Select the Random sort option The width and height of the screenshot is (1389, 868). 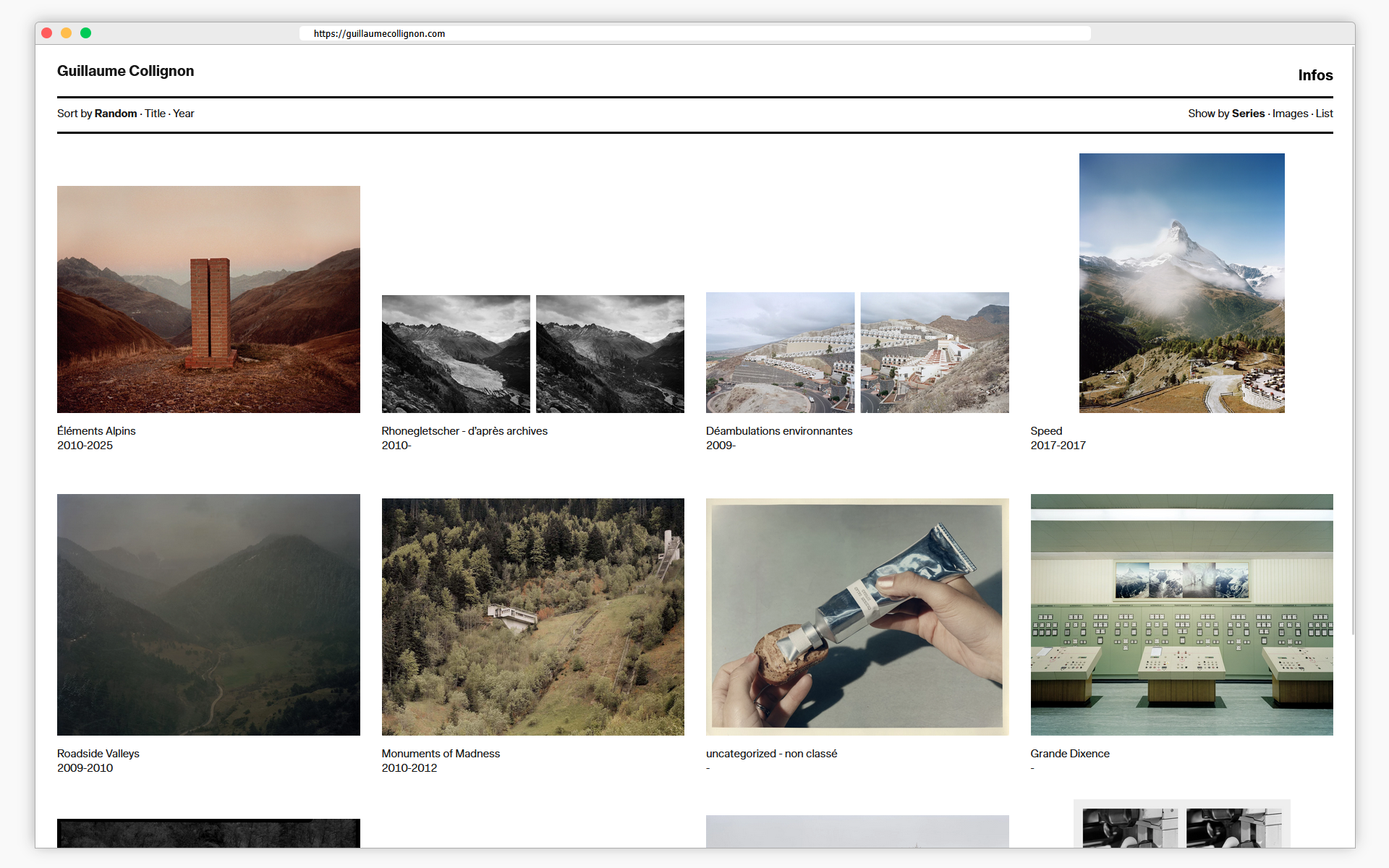116,114
